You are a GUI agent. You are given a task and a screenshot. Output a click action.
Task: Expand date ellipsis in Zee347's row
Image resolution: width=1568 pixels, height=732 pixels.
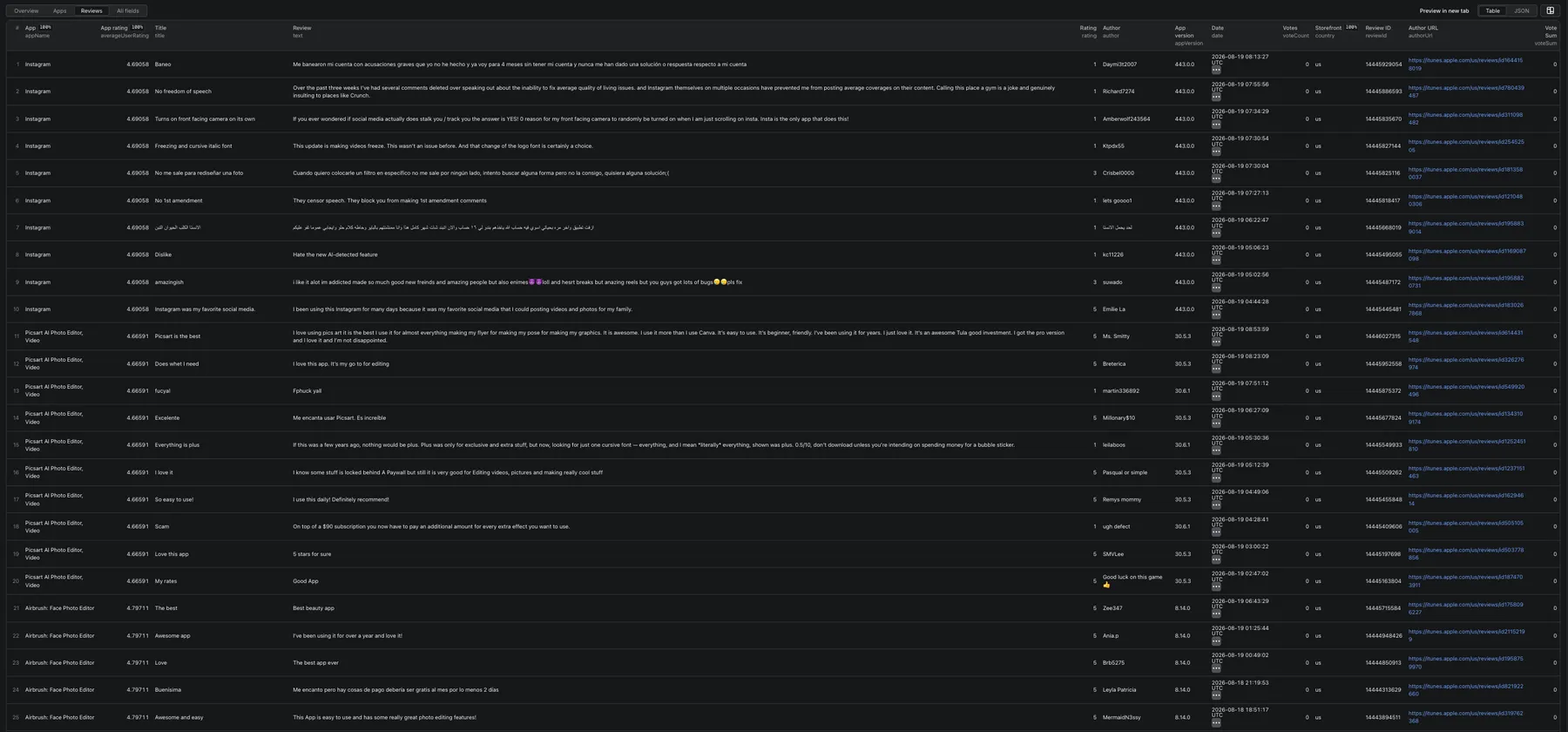[x=1216, y=614]
